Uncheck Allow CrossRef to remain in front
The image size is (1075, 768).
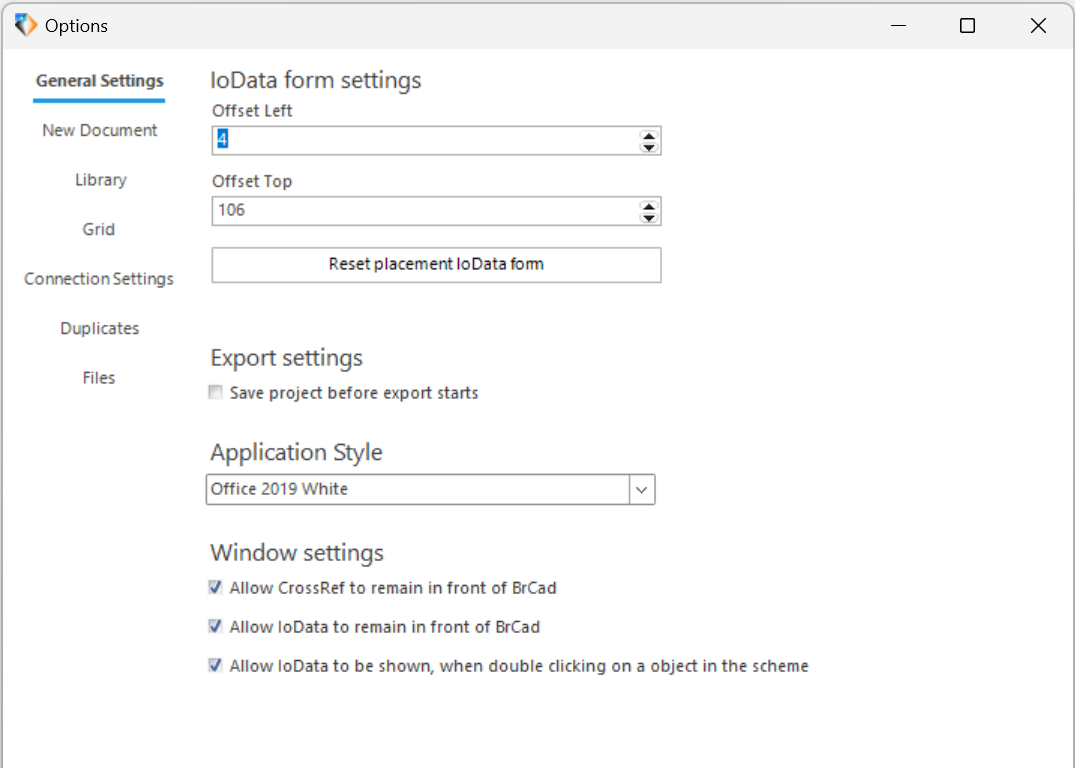[x=215, y=587]
